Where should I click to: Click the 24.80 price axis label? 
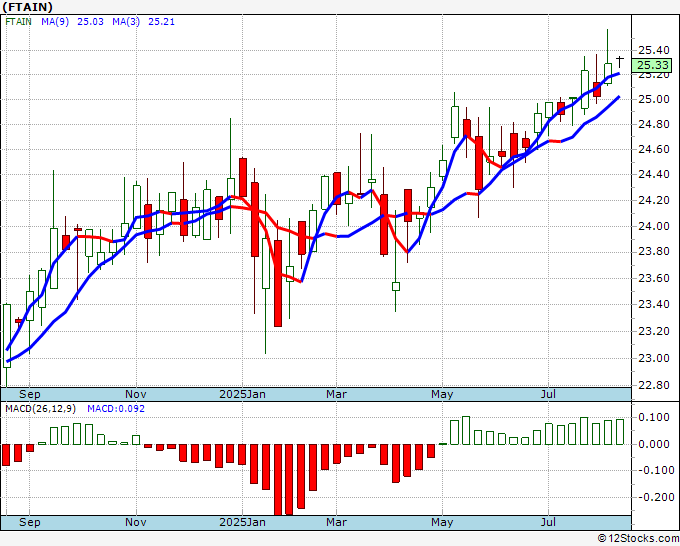pos(654,124)
